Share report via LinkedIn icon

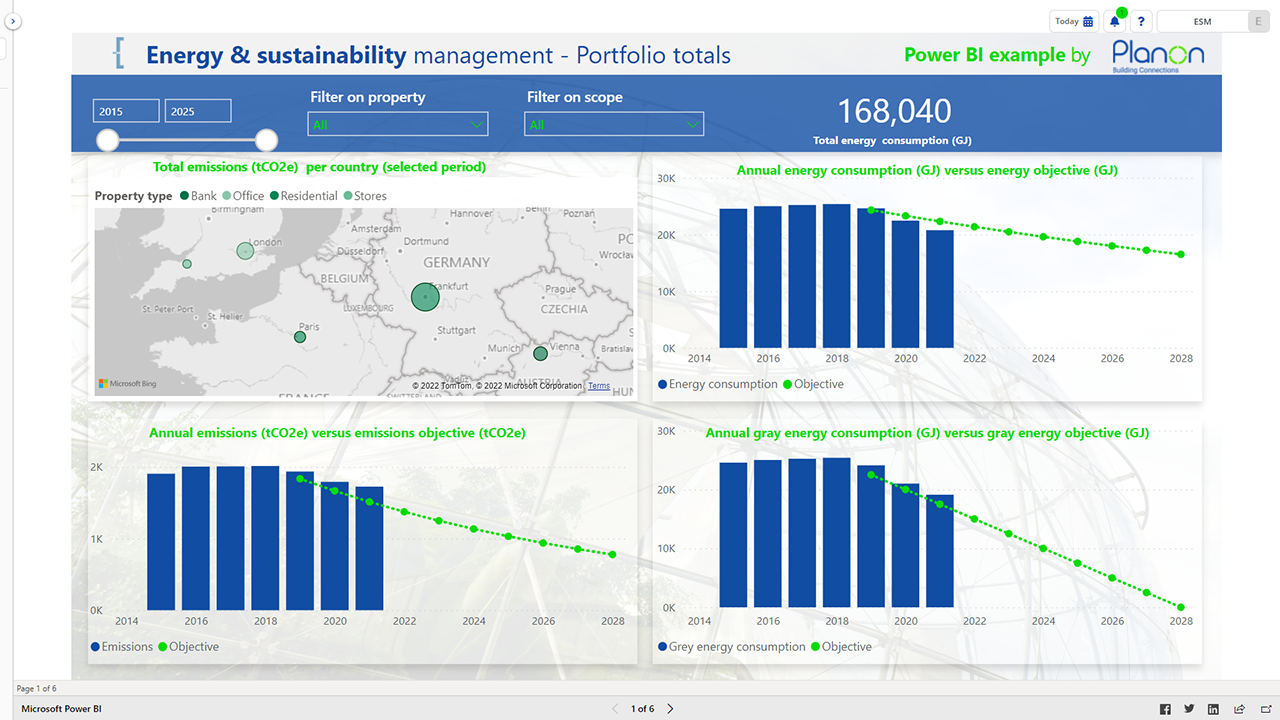pyautogui.click(x=1213, y=709)
